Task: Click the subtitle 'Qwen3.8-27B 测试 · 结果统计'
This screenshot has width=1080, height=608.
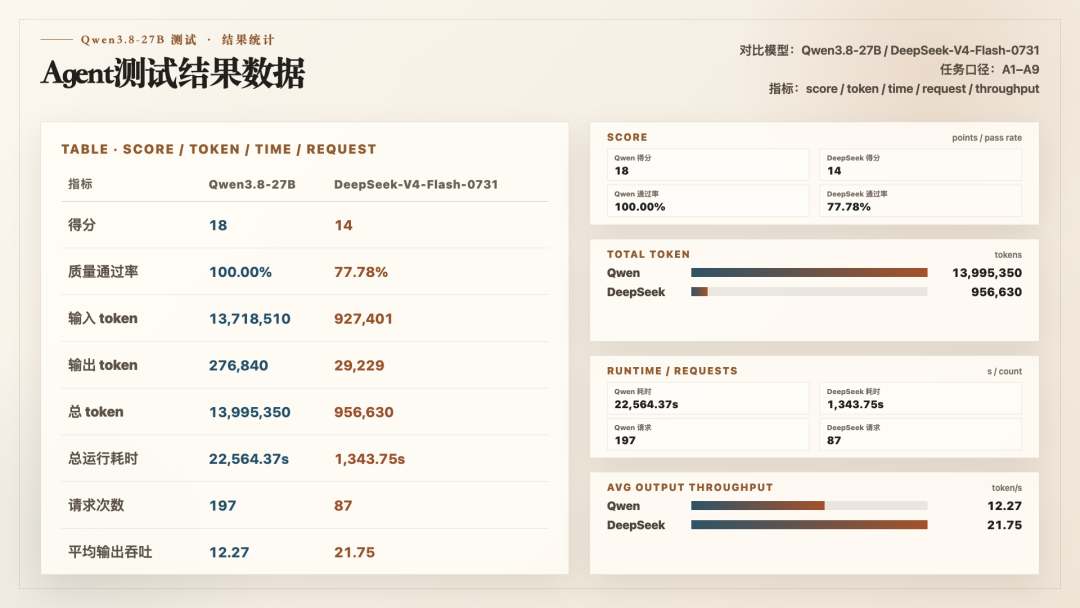Action: pos(178,40)
